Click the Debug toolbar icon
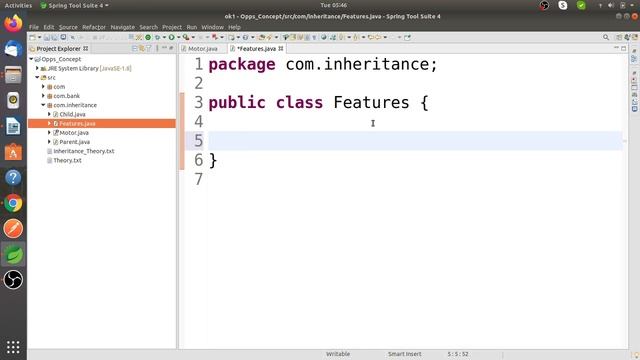Image resolution: width=640 pixels, height=360 pixels. point(157,37)
